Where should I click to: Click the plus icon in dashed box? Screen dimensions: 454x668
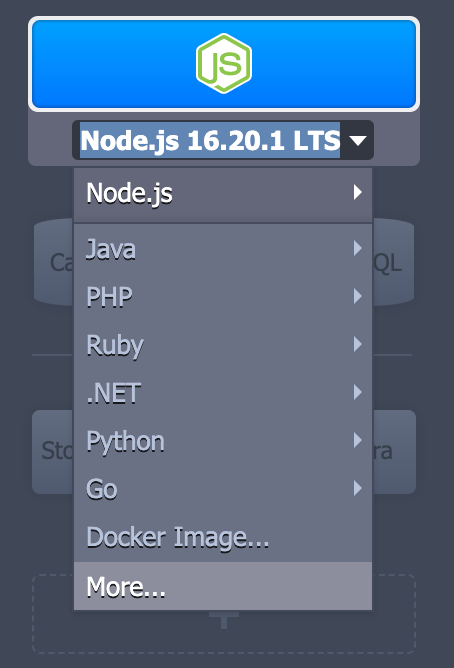click(224, 620)
